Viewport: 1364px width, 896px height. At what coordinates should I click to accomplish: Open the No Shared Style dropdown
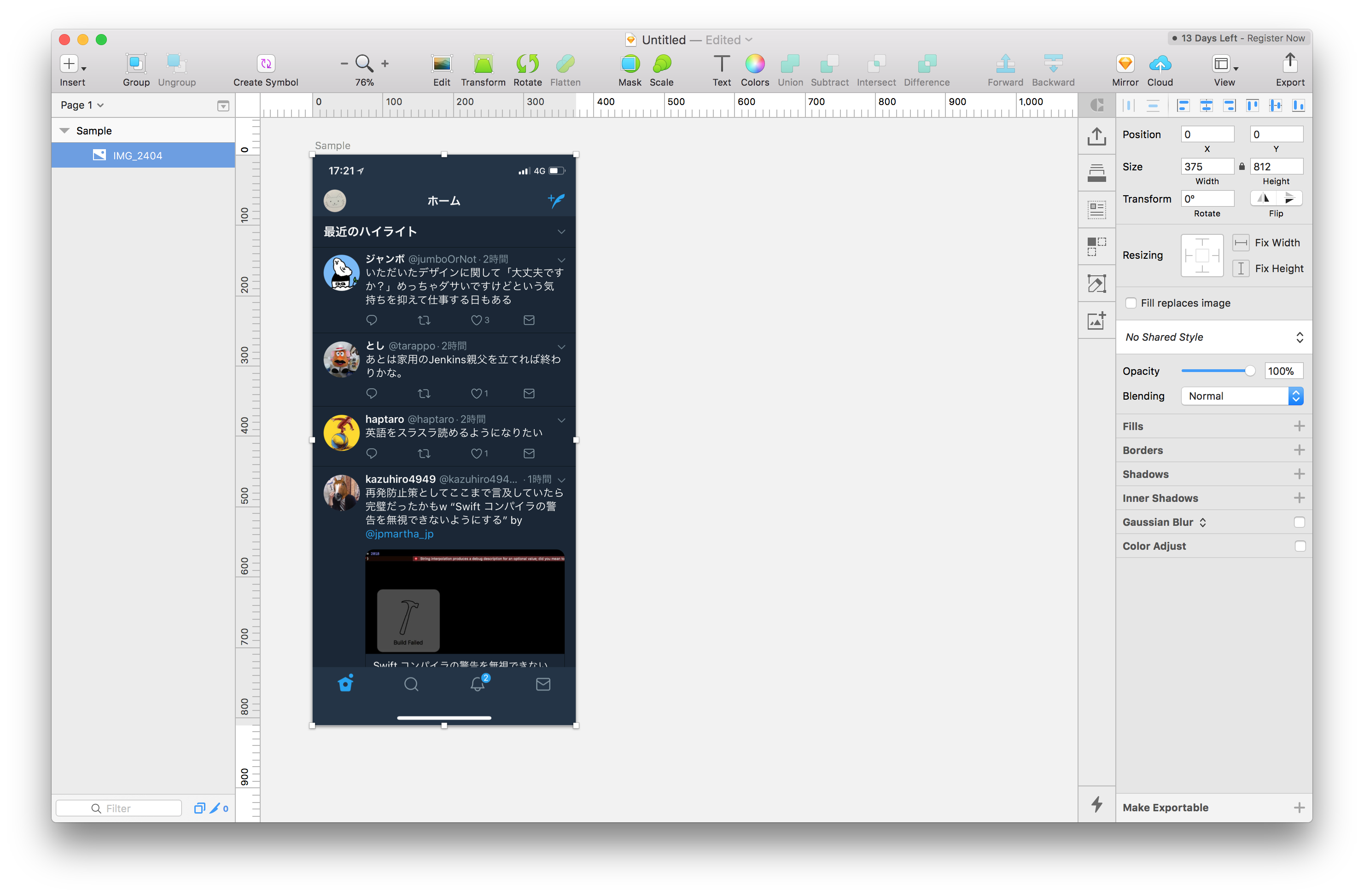click(1214, 337)
